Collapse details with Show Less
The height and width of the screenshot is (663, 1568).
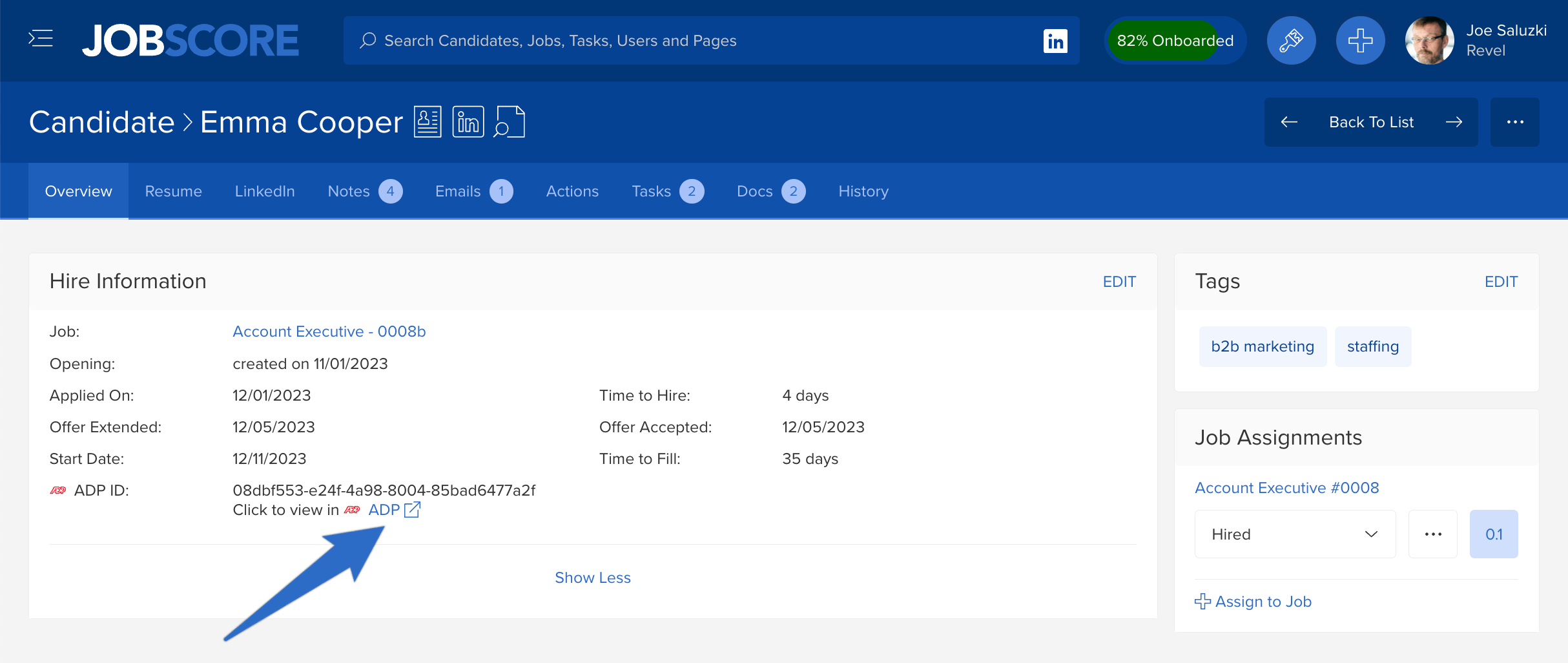pyautogui.click(x=593, y=578)
